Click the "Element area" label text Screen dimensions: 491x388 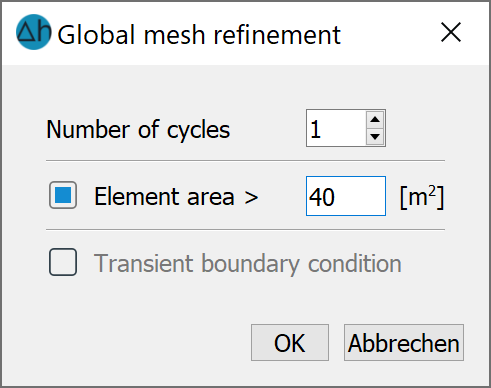coord(164,196)
